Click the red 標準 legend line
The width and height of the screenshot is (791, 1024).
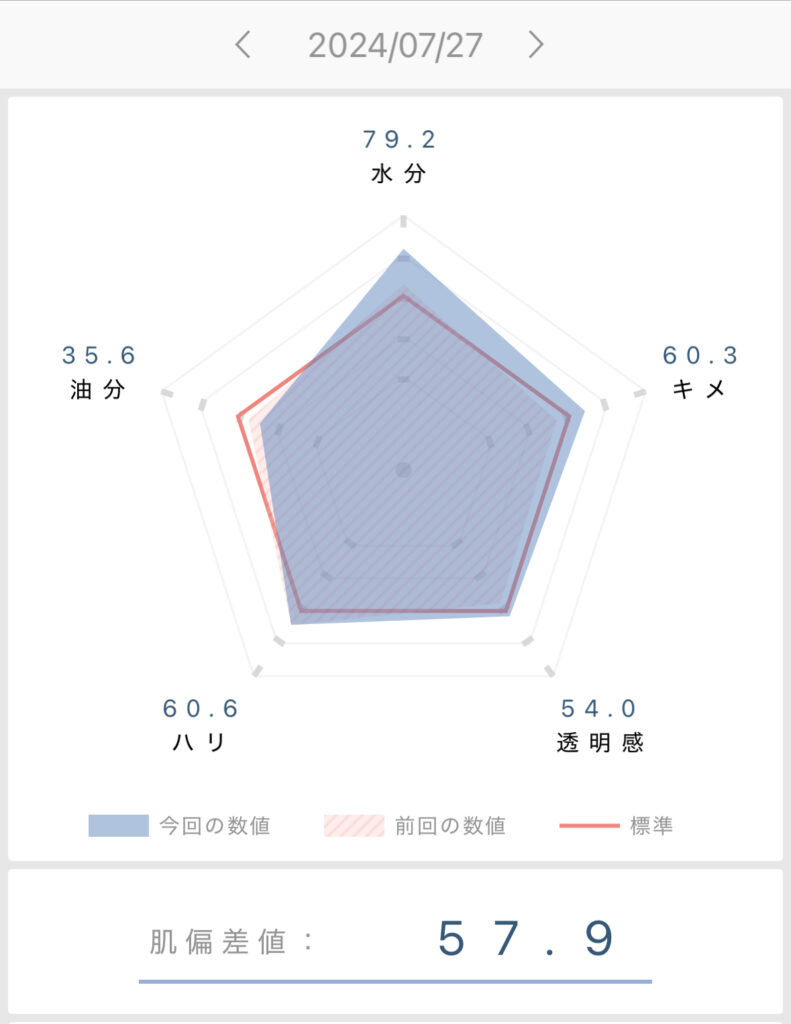(x=589, y=825)
